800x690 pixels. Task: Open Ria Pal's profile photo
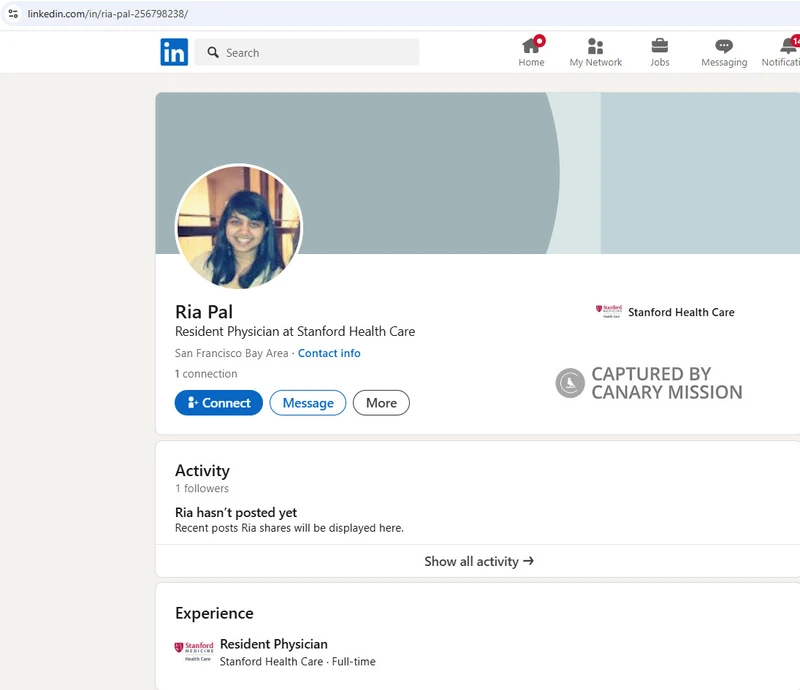(x=239, y=227)
